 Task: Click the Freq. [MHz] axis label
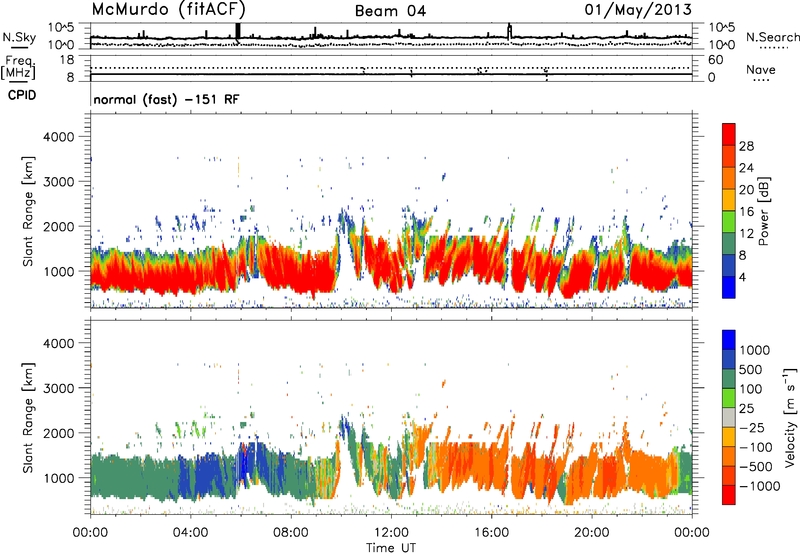pyautogui.click(x=18, y=68)
